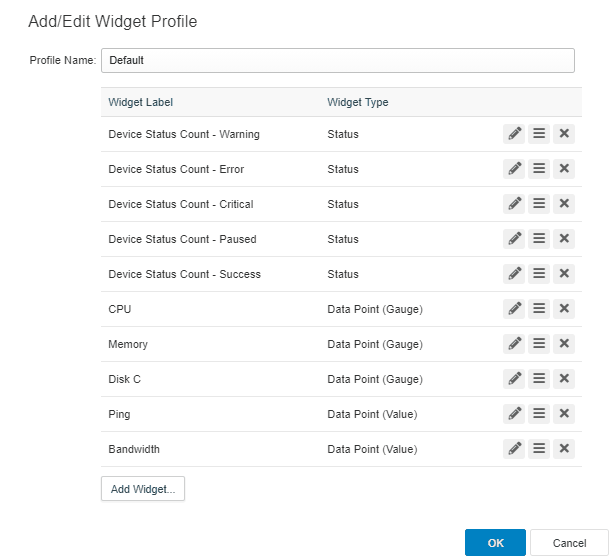The width and height of the screenshot is (615, 559).
Task: Cancel the widget profile dialog
Action: [569, 543]
